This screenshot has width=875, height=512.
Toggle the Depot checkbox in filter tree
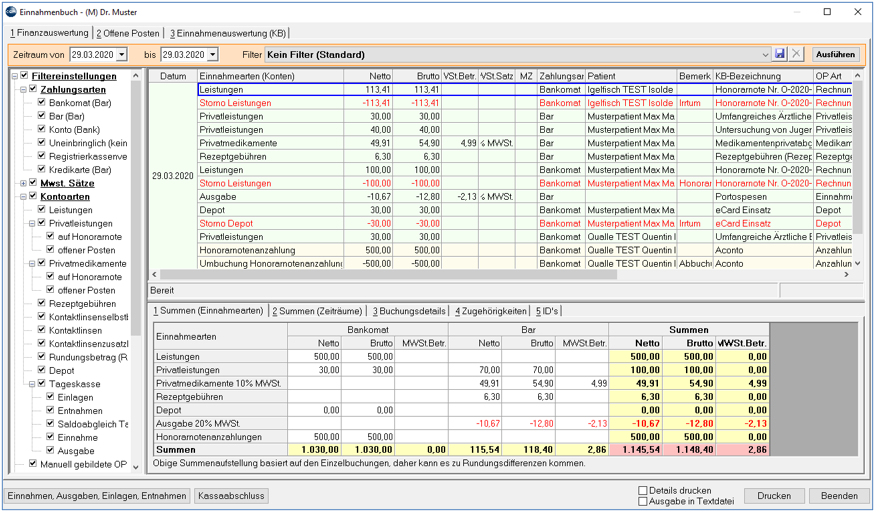[x=42, y=370]
